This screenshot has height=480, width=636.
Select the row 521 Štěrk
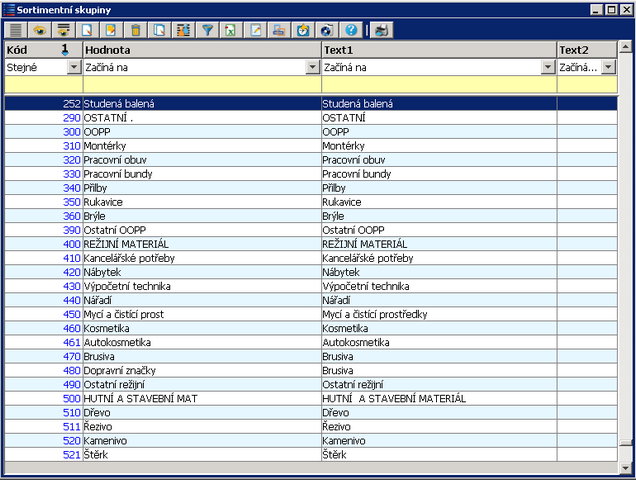[200, 454]
